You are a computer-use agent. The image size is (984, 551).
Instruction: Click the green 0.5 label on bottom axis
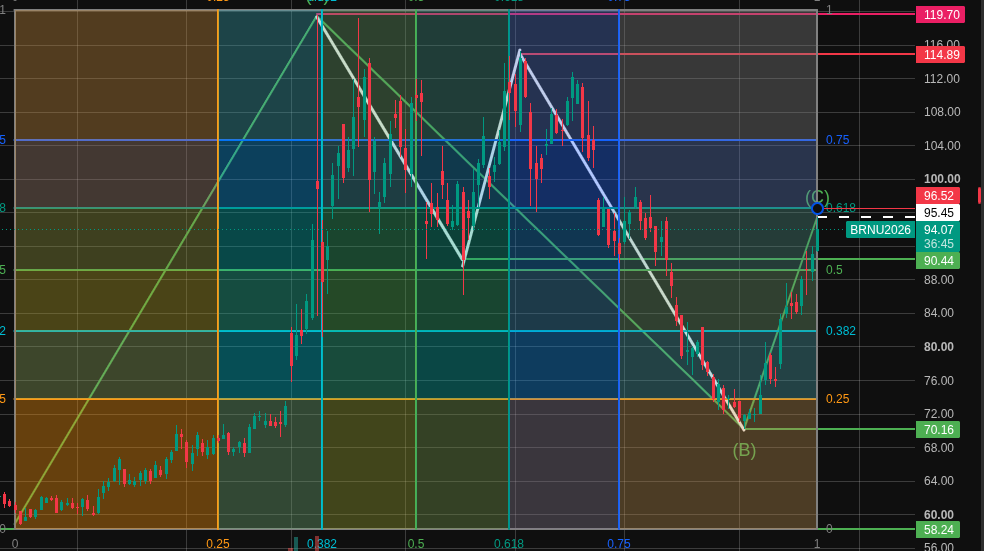pyautogui.click(x=415, y=543)
